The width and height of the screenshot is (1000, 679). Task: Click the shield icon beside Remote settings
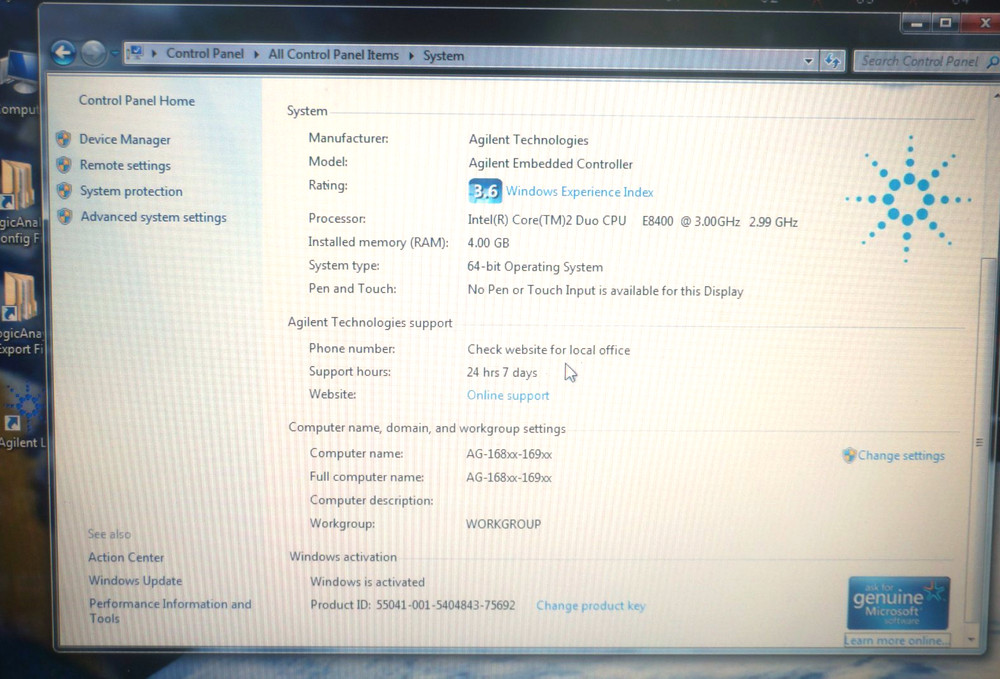tap(64, 164)
